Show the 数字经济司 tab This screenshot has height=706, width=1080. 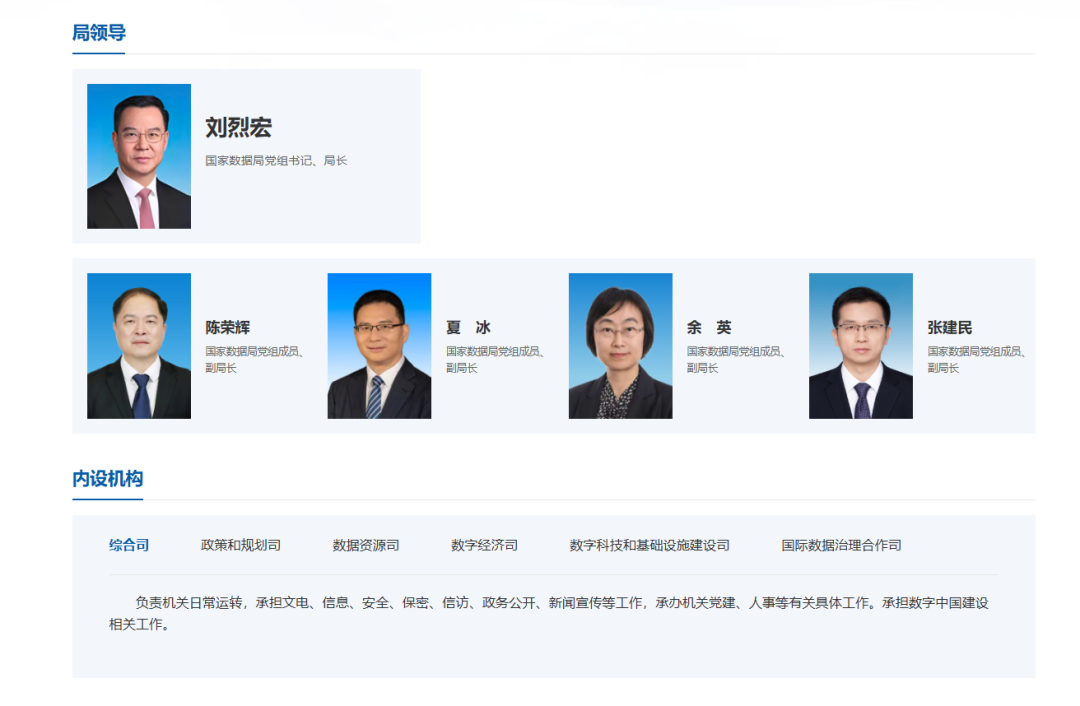tap(484, 545)
